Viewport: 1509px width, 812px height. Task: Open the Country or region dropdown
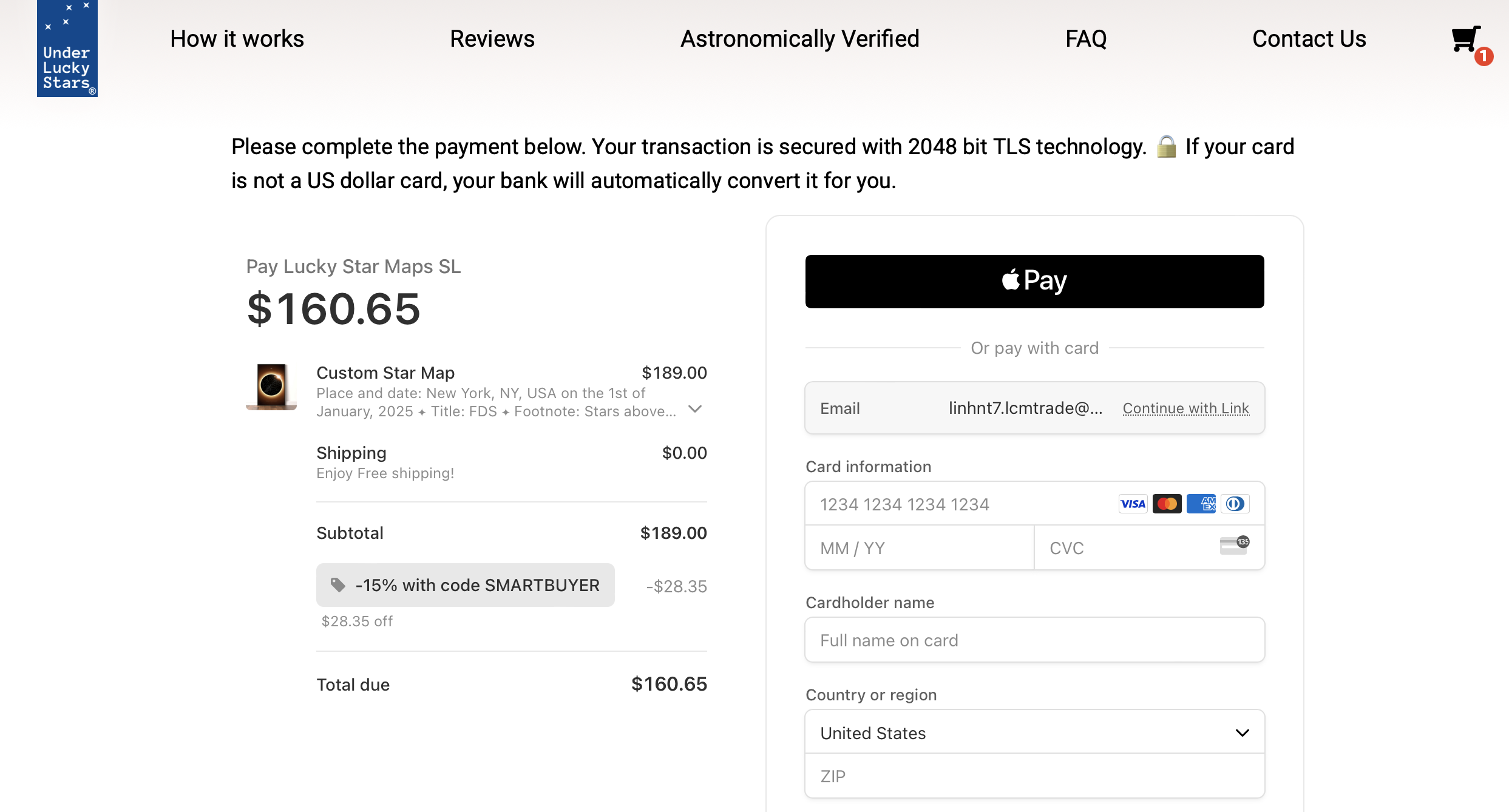pos(1034,732)
